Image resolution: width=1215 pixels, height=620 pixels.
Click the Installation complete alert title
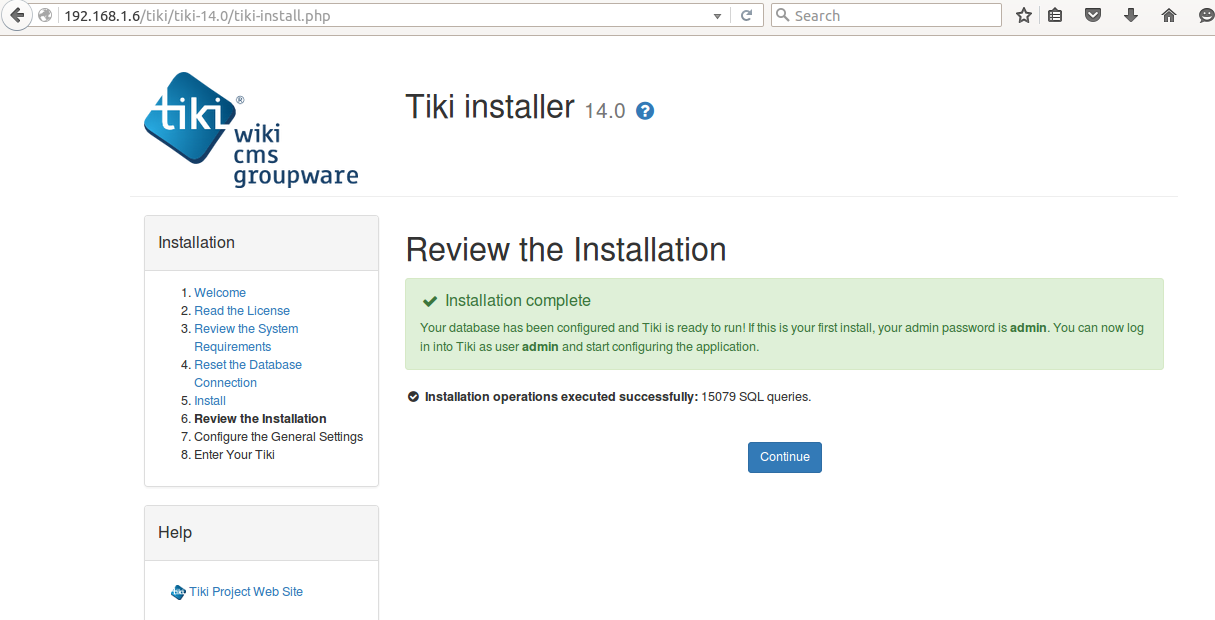pyautogui.click(x=518, y=301)
